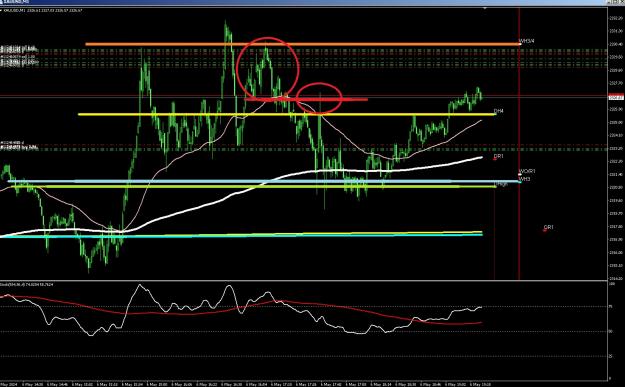Select the tall red vertical line
625x387 pixels.
pos(519,143)
